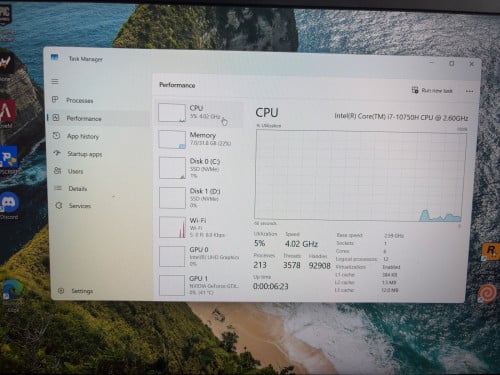Screen dimensions: 500x375
Task: Click the 5% utilization value
Action: coord(260,243)
